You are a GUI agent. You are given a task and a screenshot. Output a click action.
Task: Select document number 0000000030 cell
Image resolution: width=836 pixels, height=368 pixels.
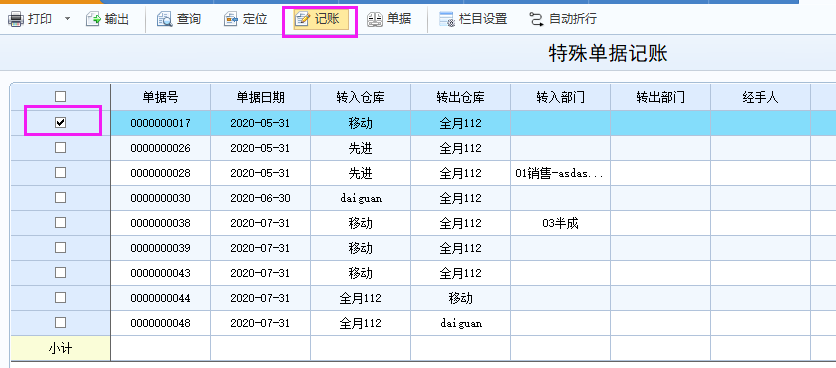[160, 198]
